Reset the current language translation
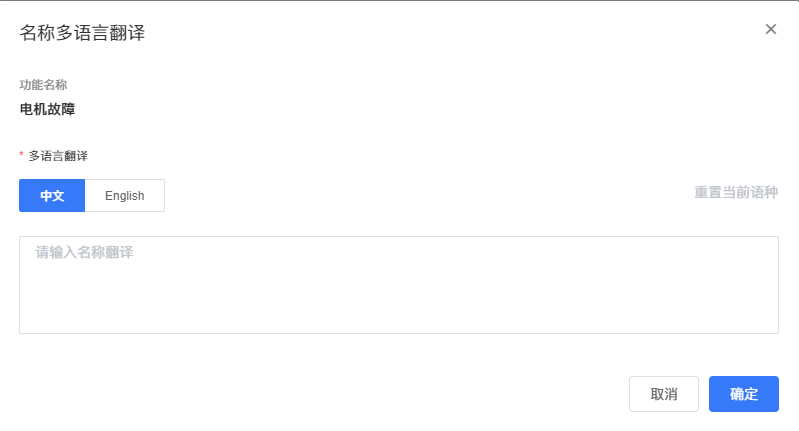Image resolution: width=799 pixels, height=431 pixels. pyautogui.click(x=736, y=193)
